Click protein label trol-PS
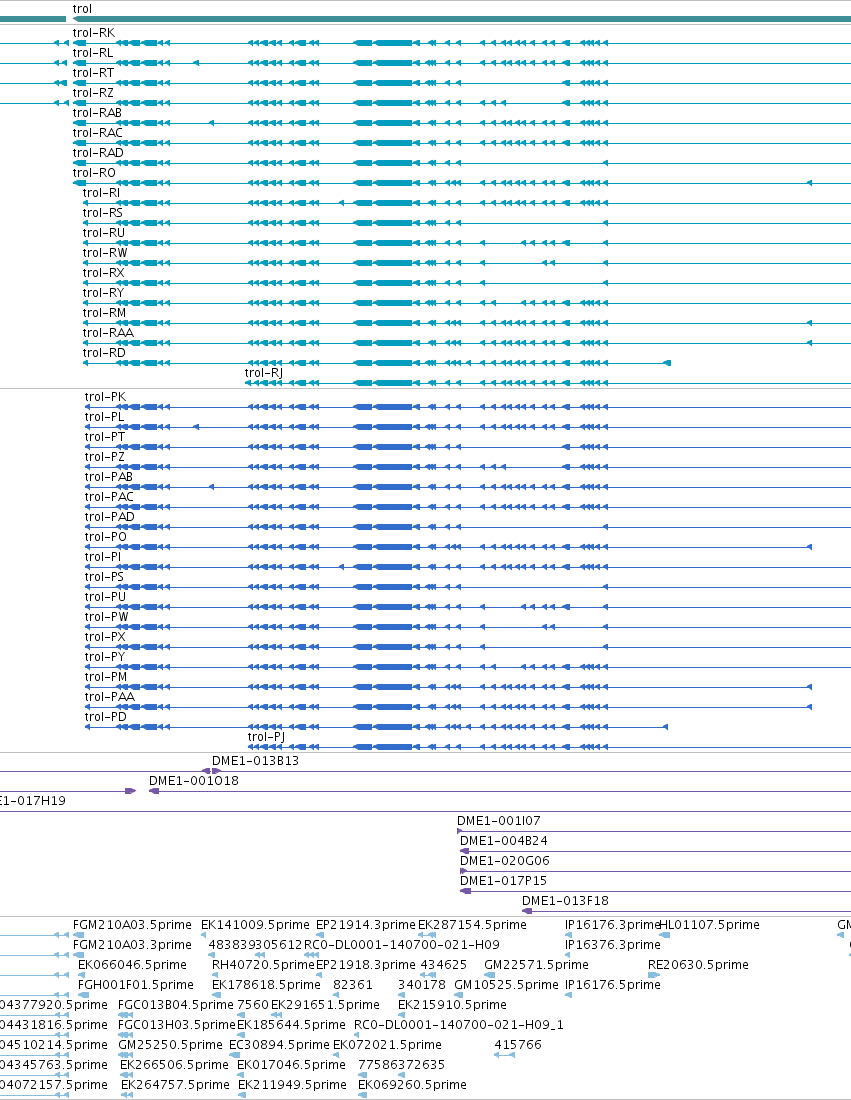The width and height of the screenshot is (851, 1100). [x=105, y=577]
